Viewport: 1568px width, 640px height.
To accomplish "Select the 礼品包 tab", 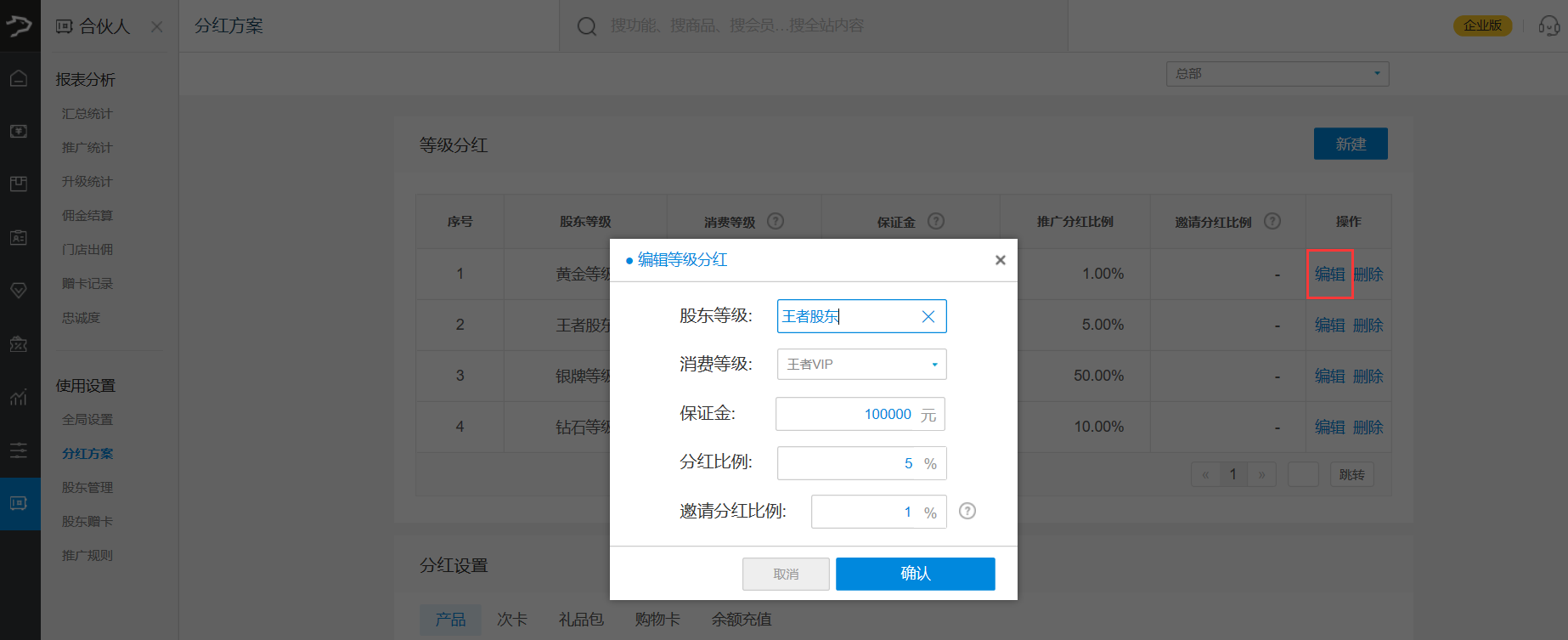I will [581, 620].
